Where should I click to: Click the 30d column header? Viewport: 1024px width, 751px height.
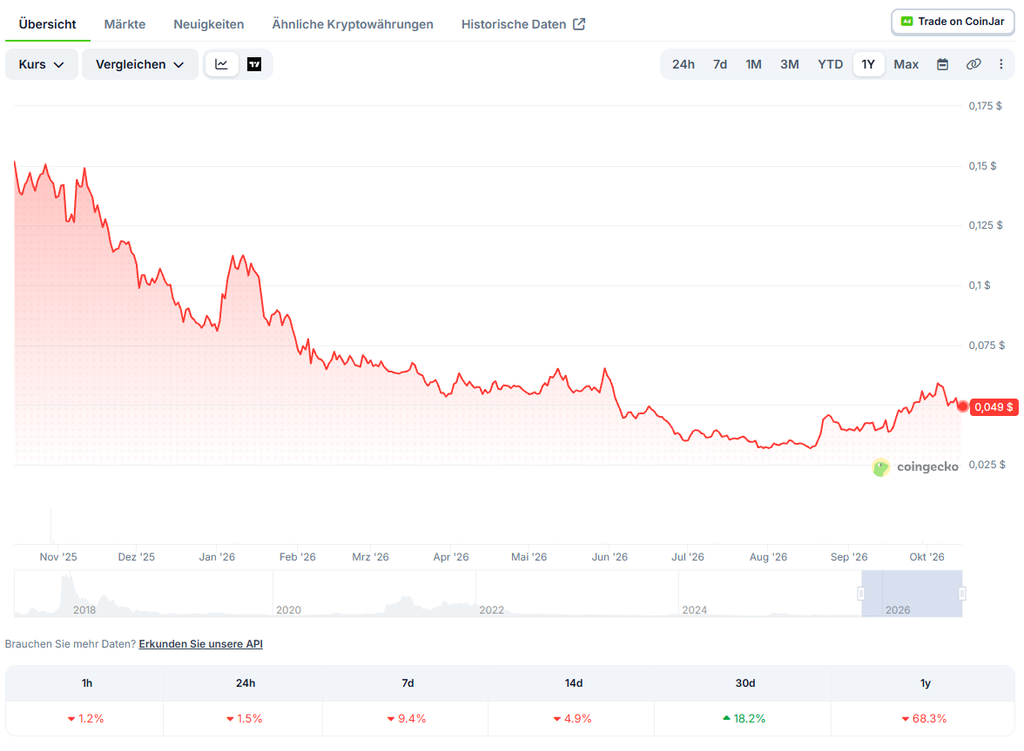click(745, 683)
